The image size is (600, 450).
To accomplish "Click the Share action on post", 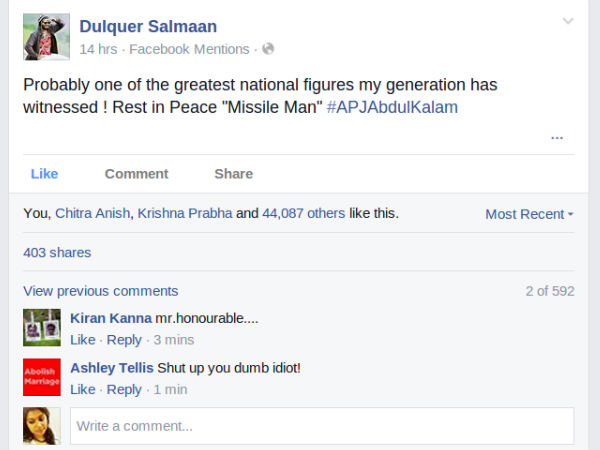I will 233,173.
